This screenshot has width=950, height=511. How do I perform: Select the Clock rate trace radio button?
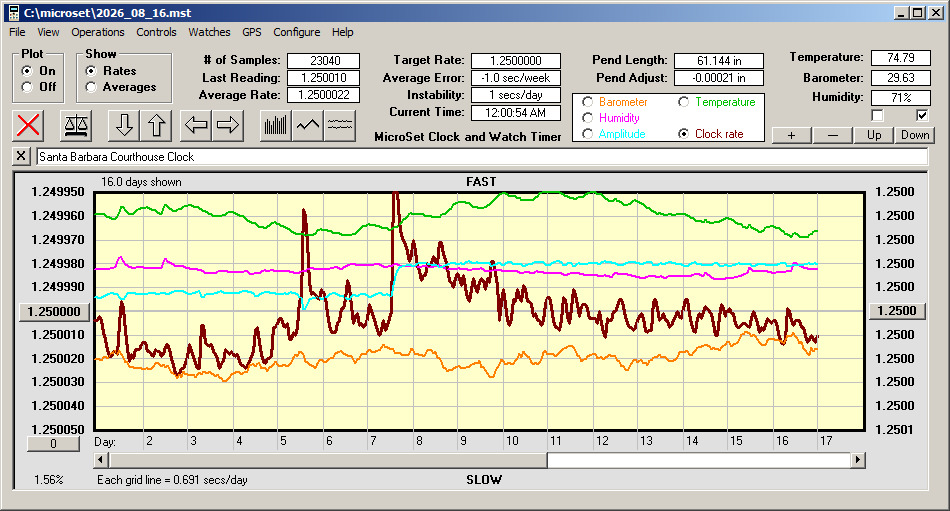pos(683,133)
